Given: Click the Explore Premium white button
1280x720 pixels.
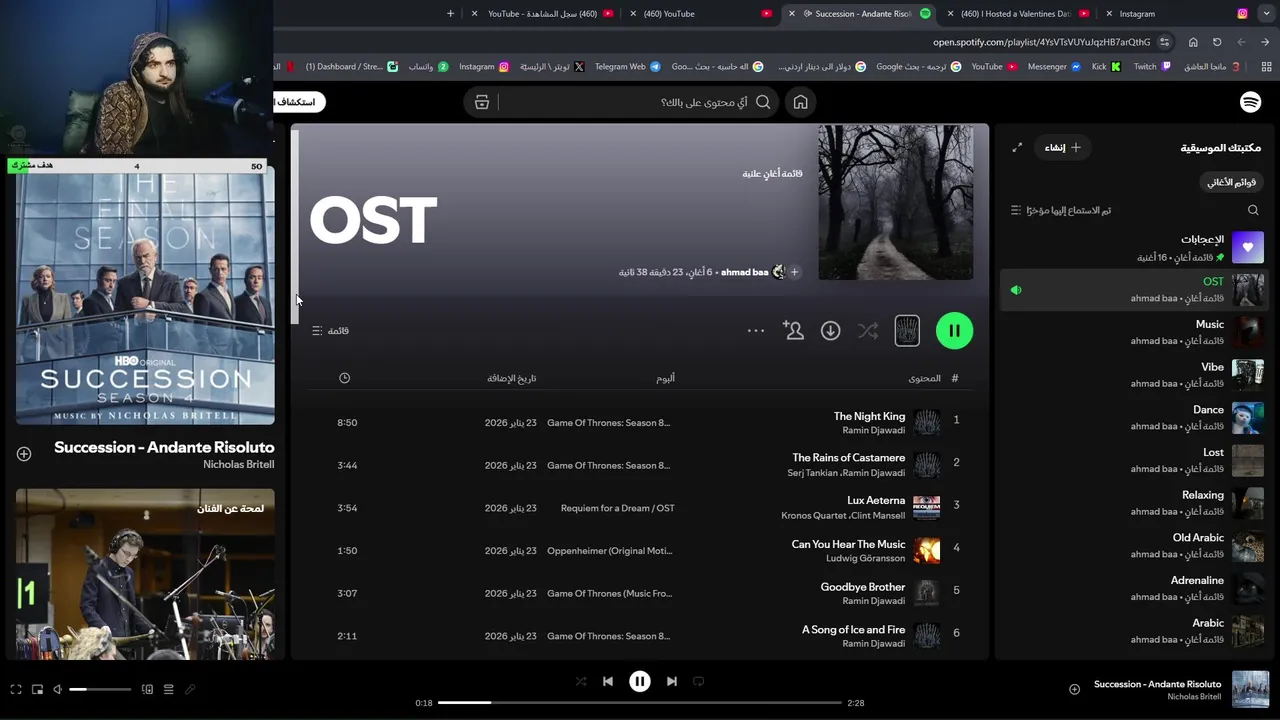Looking at the screenshot, I should (x=299, y=102).
